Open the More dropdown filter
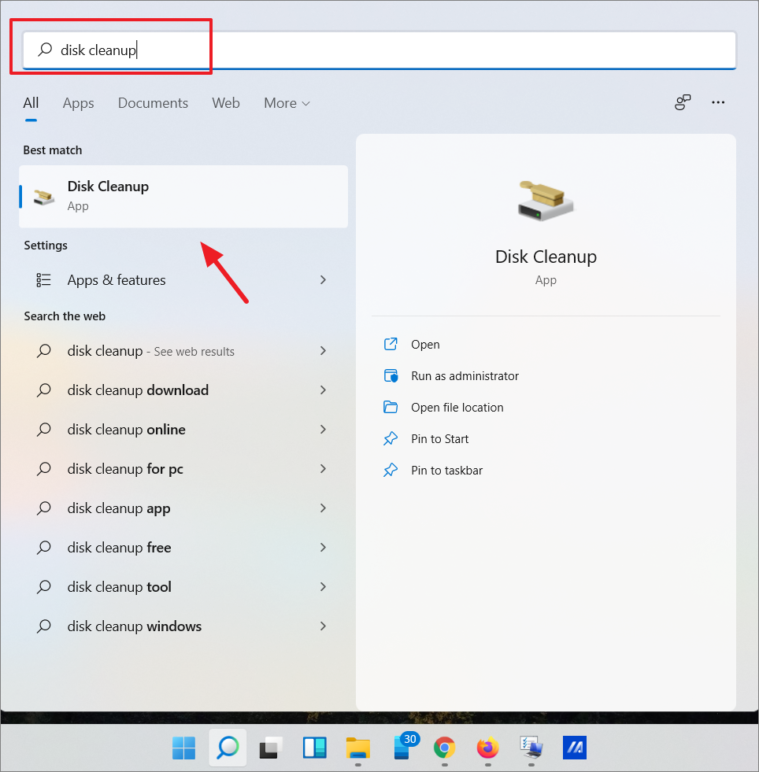The height and width of the screenshot is (772, 759). (286, 103)
